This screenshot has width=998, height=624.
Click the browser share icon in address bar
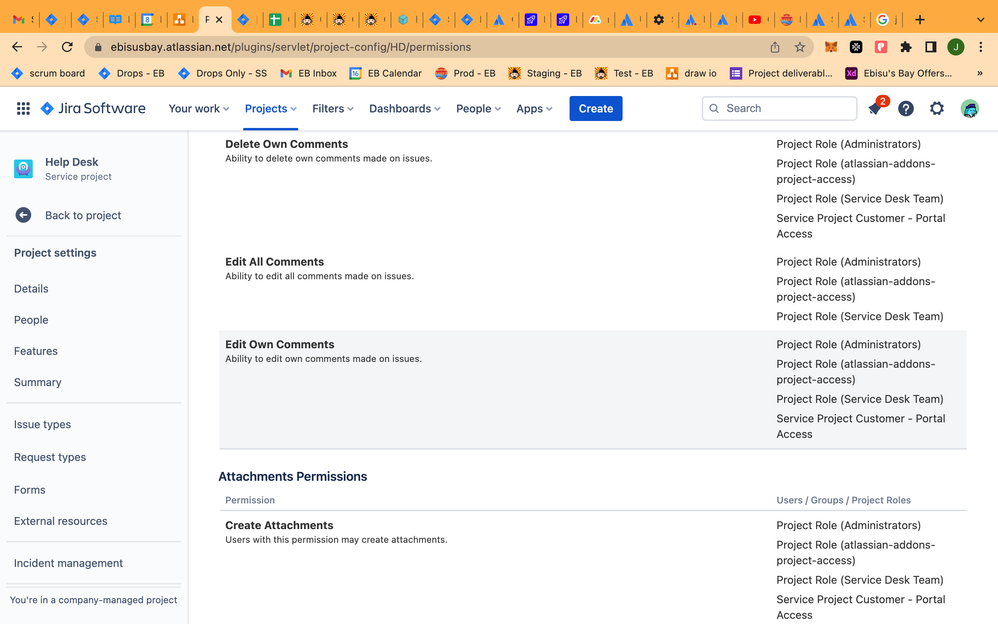tap(775, 47)
